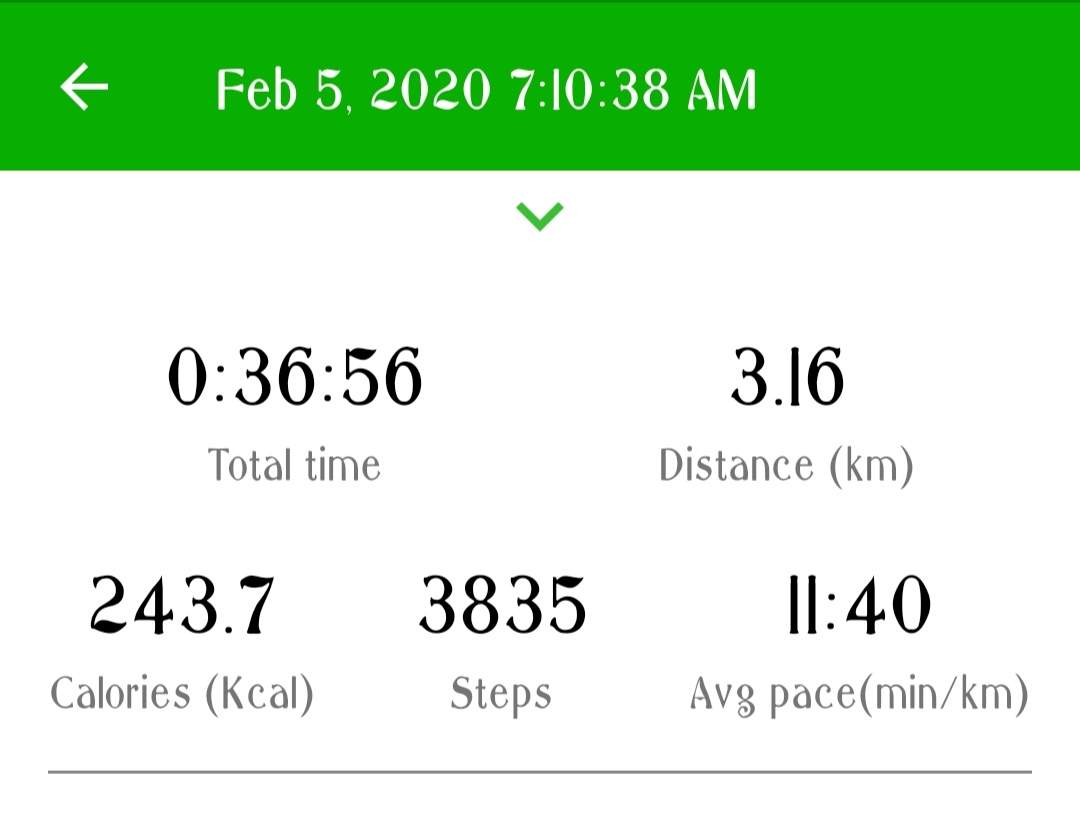Expand the green chevron below header

pyautogui.click(x=540, y=215)
